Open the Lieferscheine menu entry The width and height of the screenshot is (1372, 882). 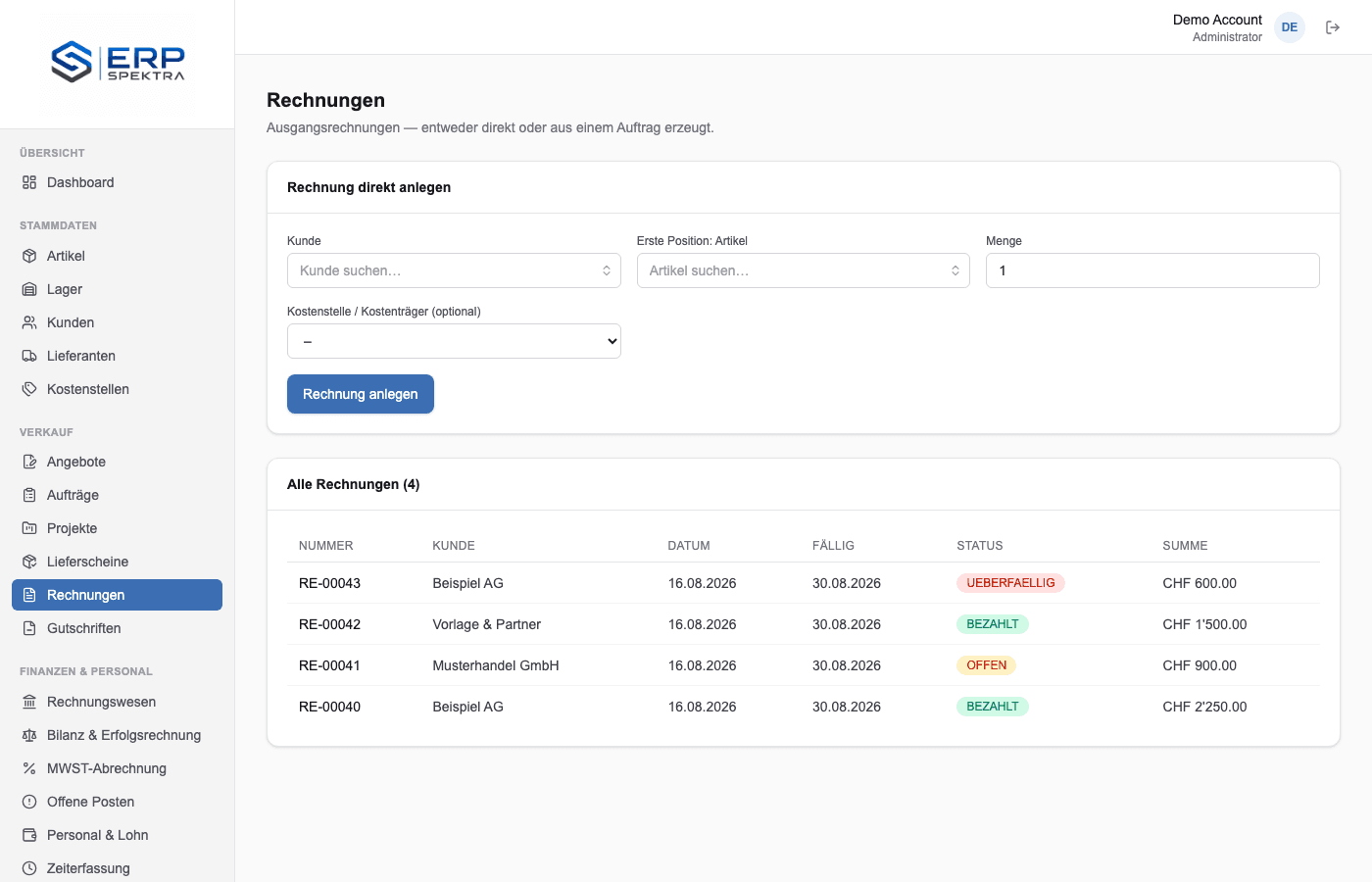coord(118,562)
